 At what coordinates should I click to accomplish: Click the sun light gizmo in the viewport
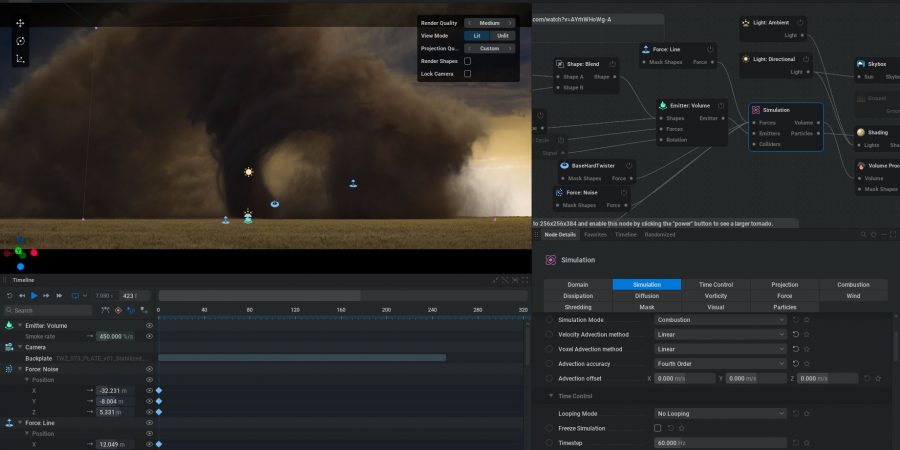click(x=248, y=172)
